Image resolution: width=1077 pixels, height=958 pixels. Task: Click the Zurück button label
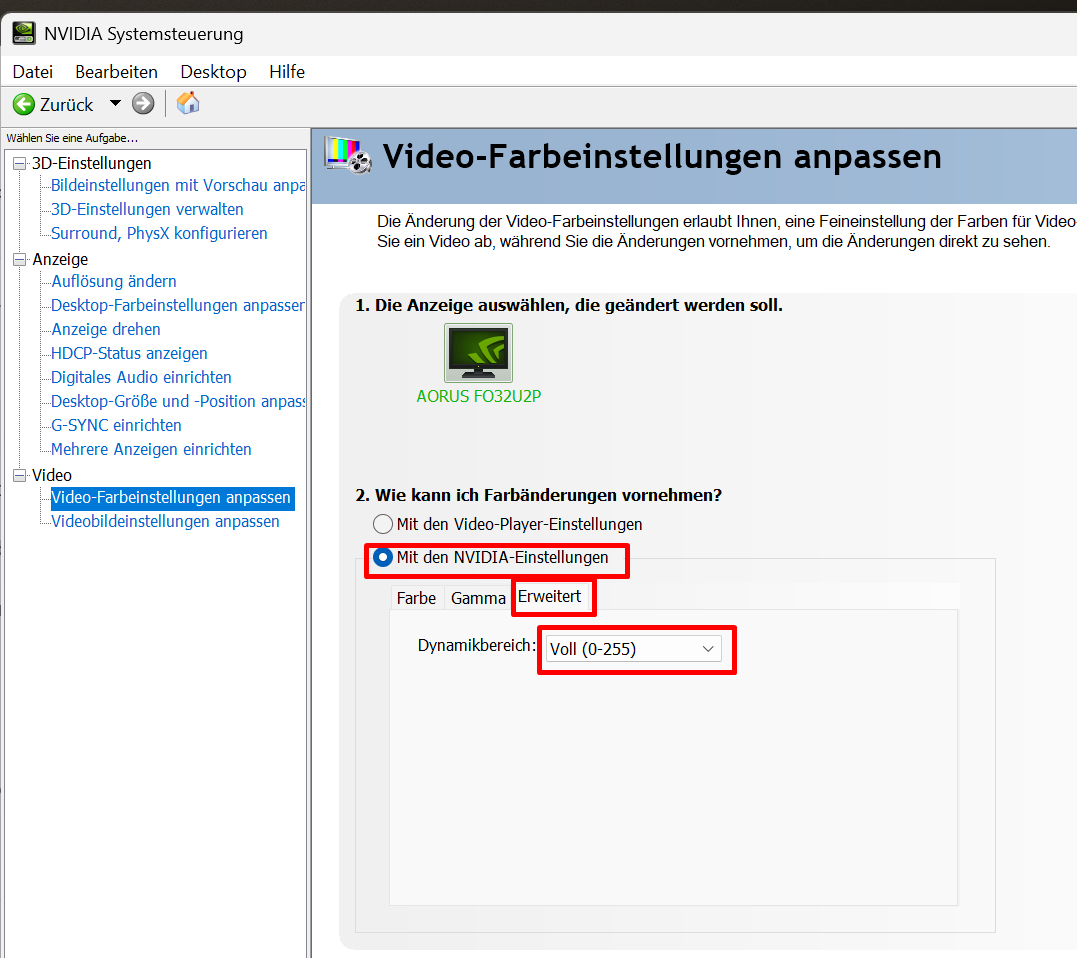click(x=67, y=104)
